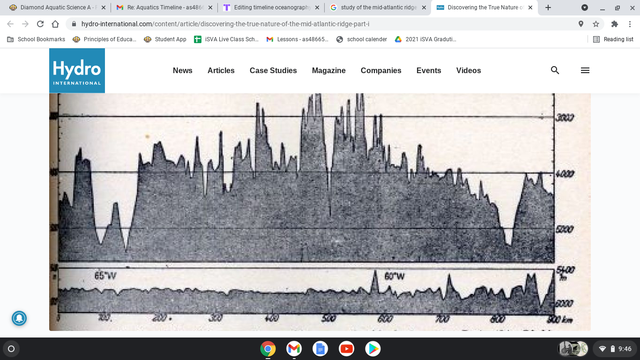Open the status tray showing 9:46

615,349
